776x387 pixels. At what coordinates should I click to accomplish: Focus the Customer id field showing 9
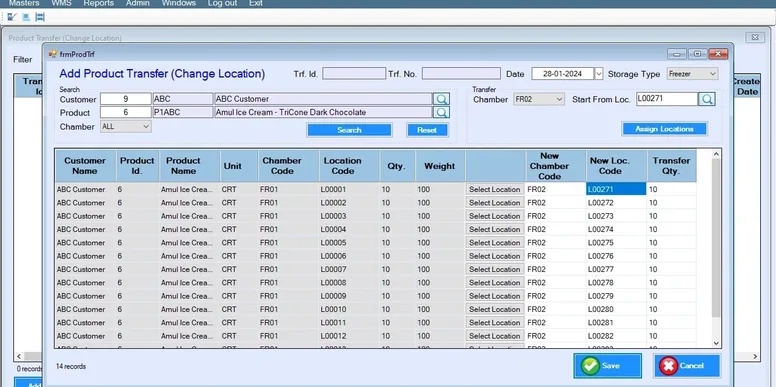click(x=126, y=99)
